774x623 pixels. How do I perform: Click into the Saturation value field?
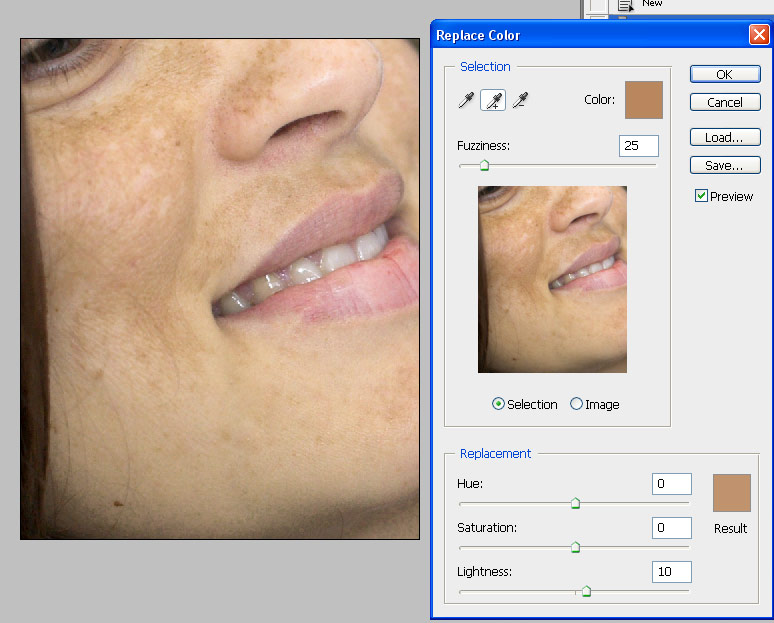tap(671, 528)
